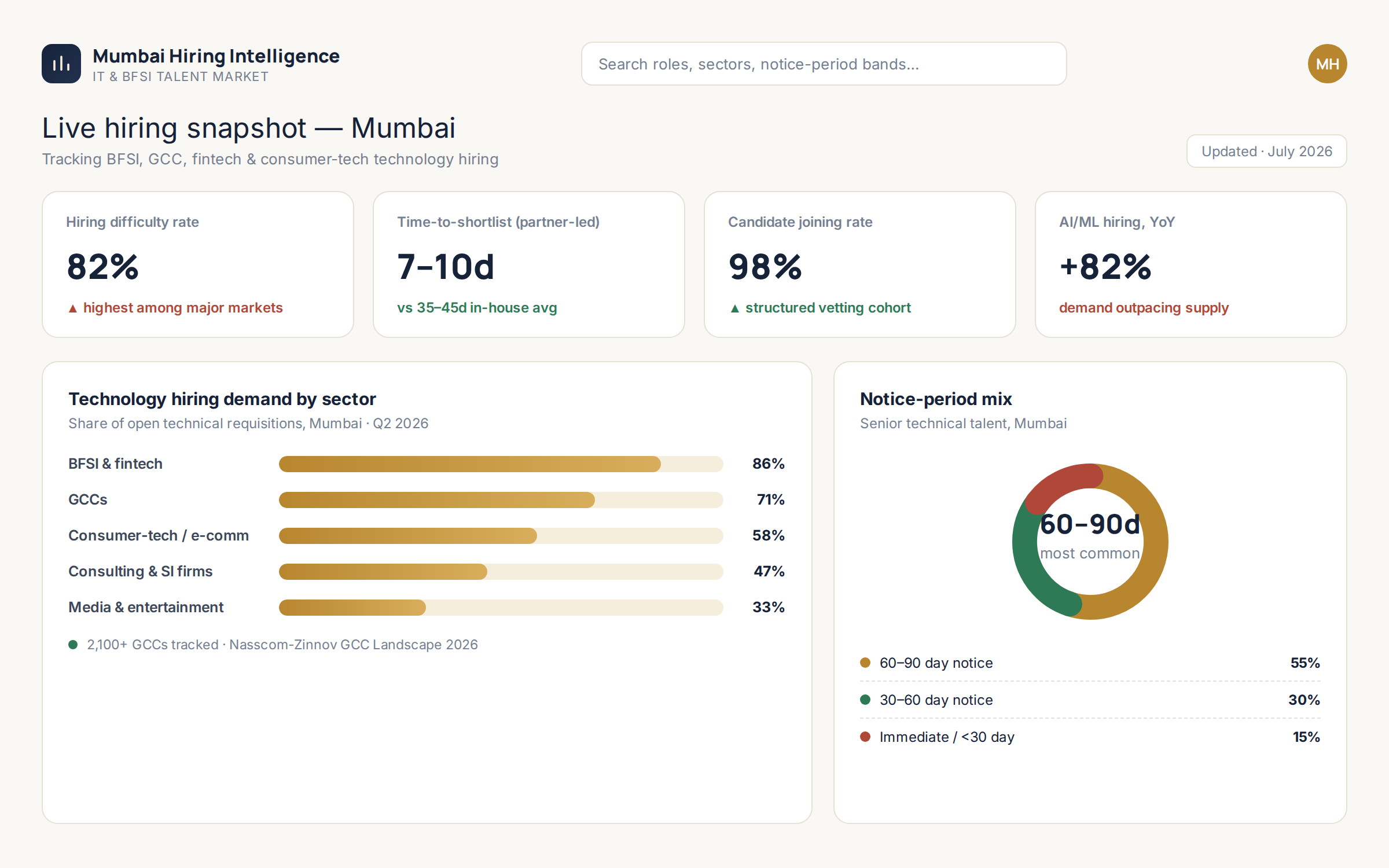Click the green legend dot for 30–60 day notice
The height and width of the screenshot is (868, 1389).
tap(865, 700)
